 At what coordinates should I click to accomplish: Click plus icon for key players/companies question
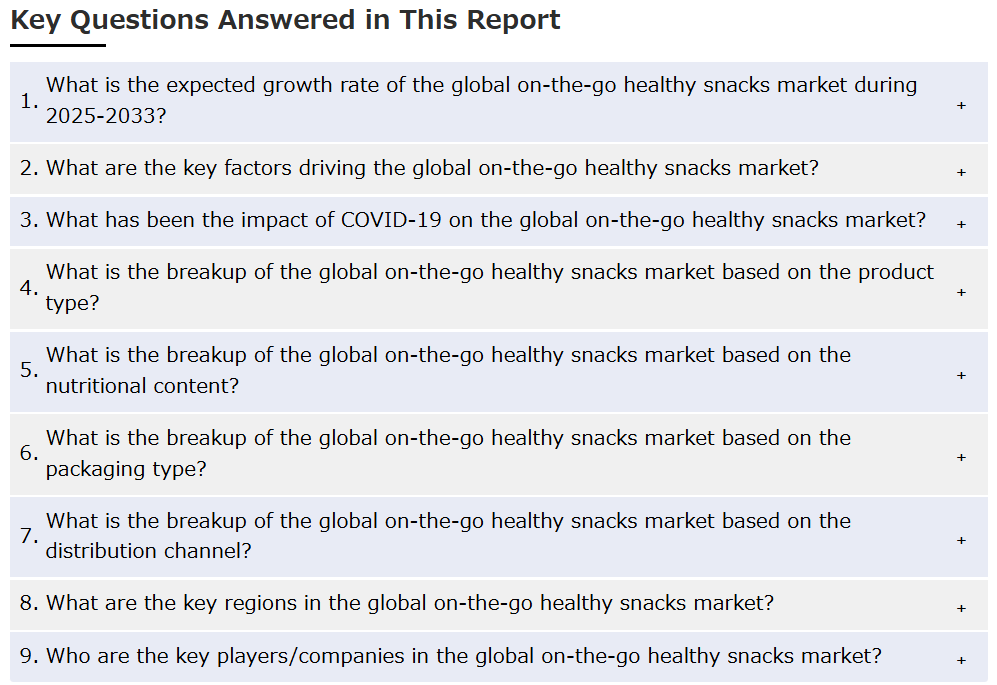coord(961,661)
